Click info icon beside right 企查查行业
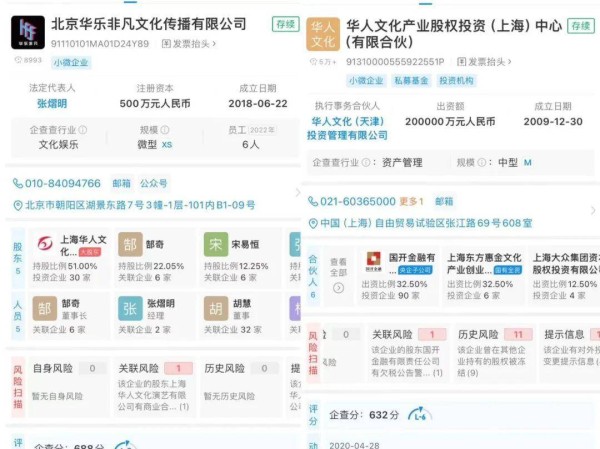The image size is (600, 449). (366, 163)
